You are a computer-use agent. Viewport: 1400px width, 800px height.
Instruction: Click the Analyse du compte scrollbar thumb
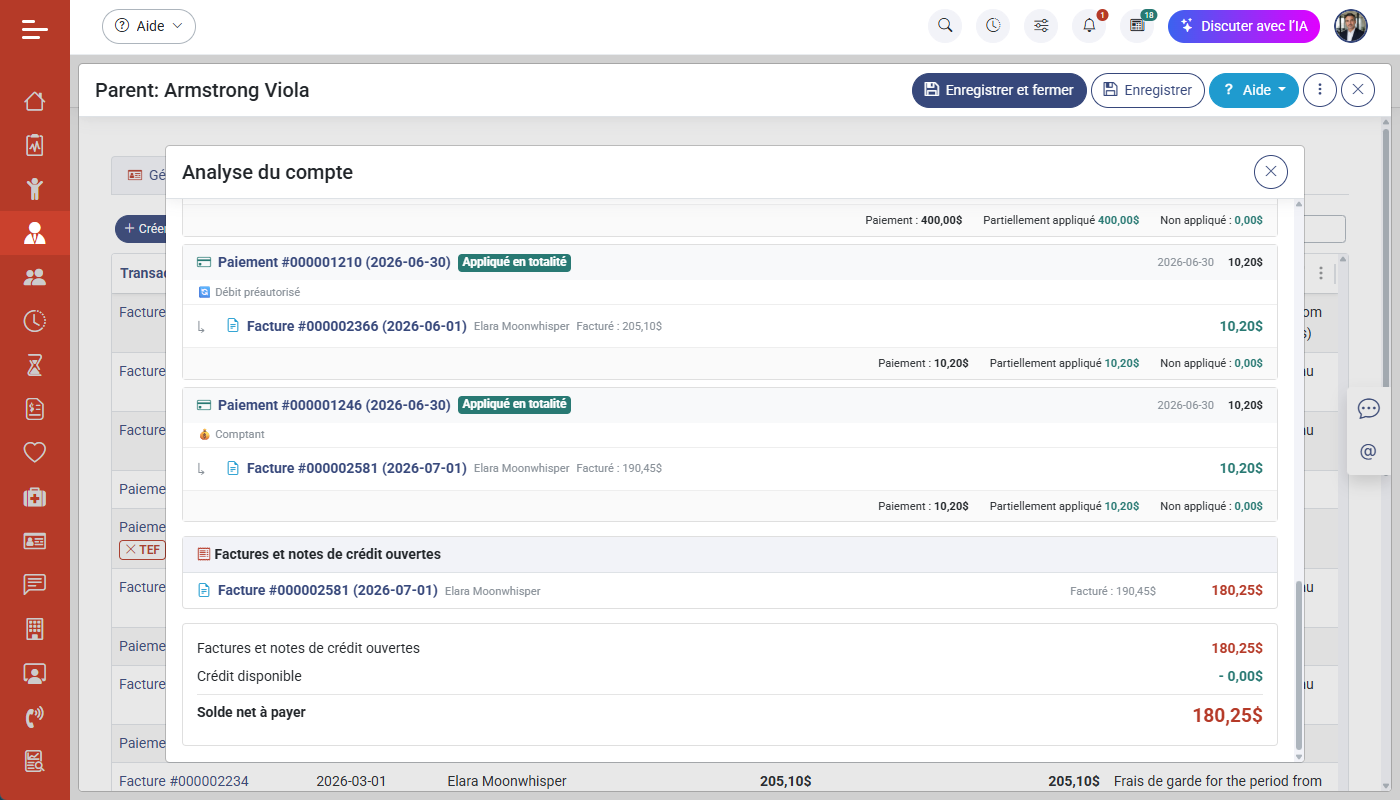coord(1299,664)
